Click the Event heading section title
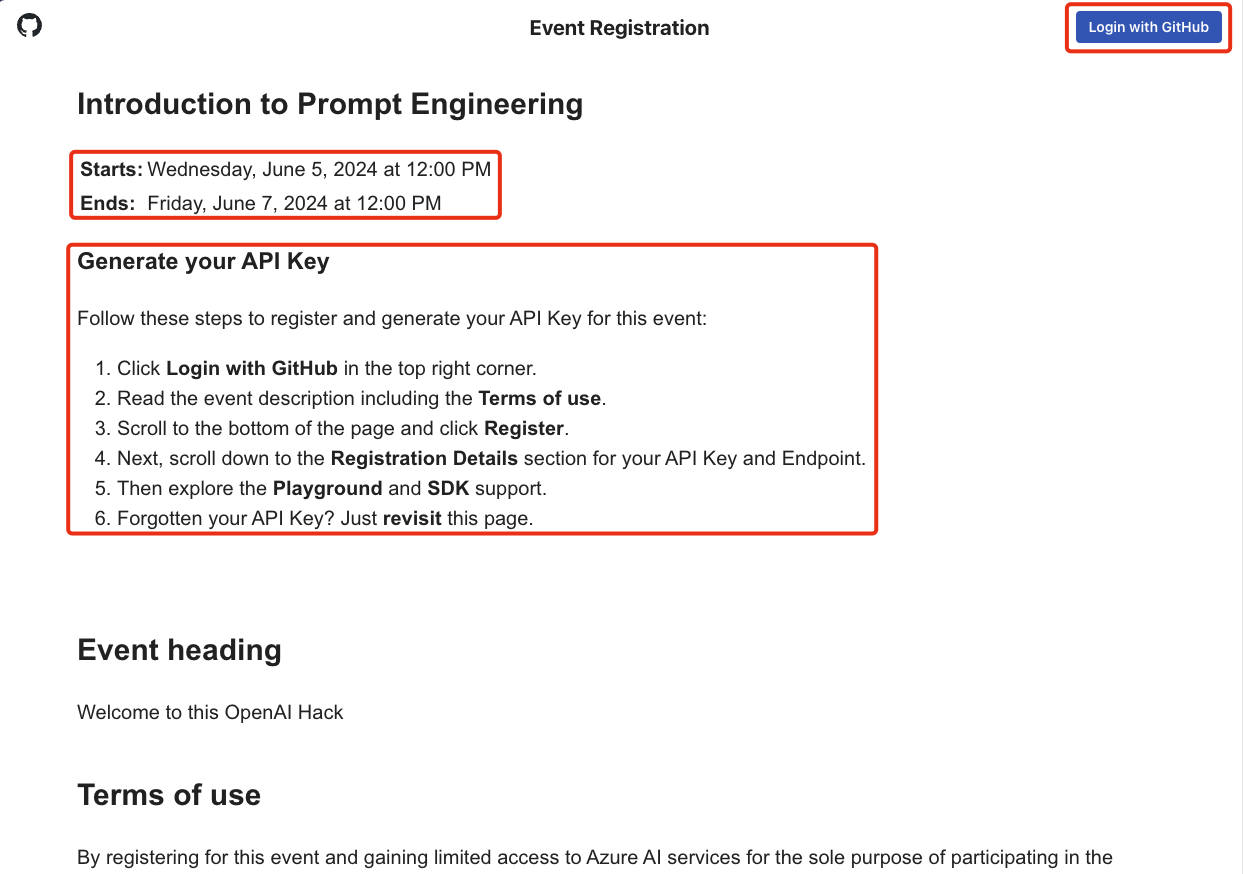This screenshot has height=874, width=1243. [x=179, y=650]
